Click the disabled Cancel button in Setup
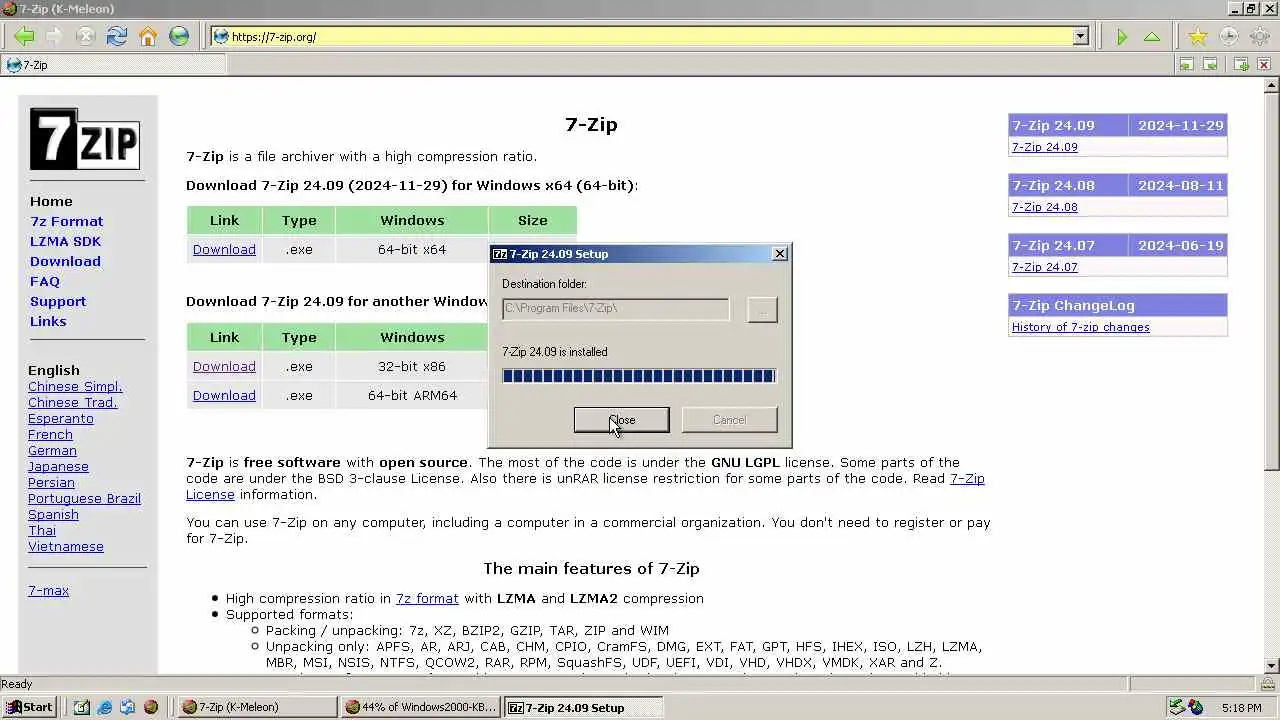Image resolution: width=1280 pixels, height=720 pixels. pyautogui.click(x=730, y=420)
